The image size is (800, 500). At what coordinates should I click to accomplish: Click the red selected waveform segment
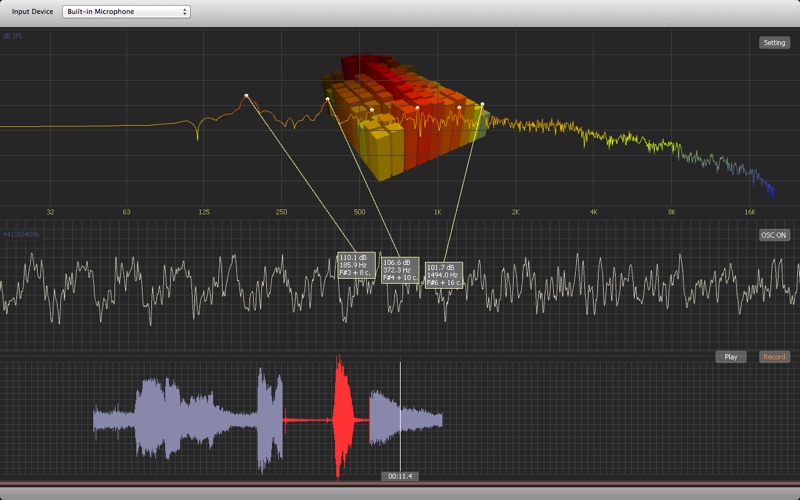(340, 417)
